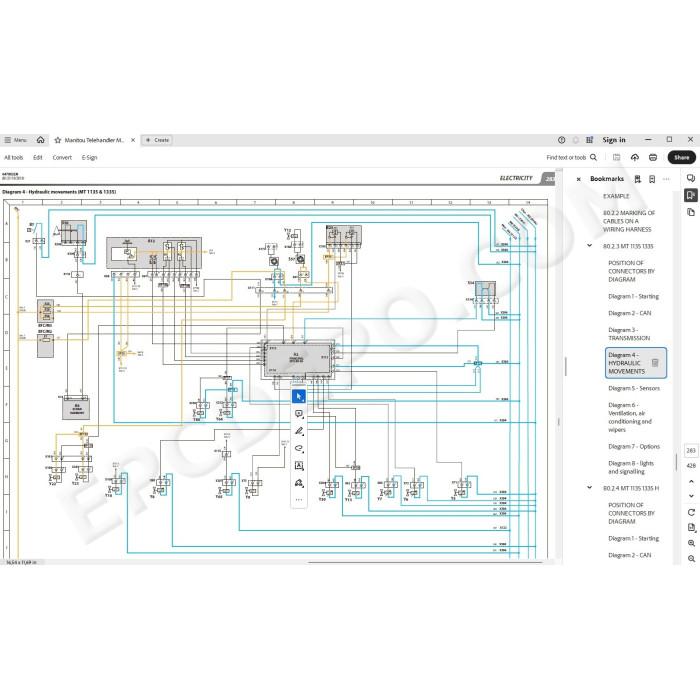Go to previous page with up arrow
Screen dimensions: 700x700
[691, 481]
